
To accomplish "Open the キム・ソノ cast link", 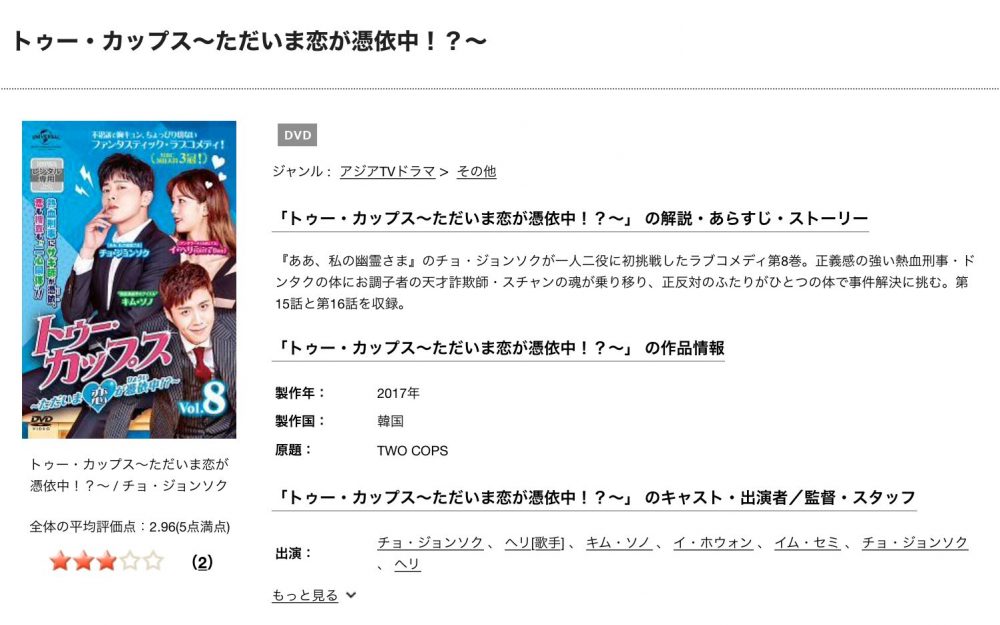I will click(618, 543).
